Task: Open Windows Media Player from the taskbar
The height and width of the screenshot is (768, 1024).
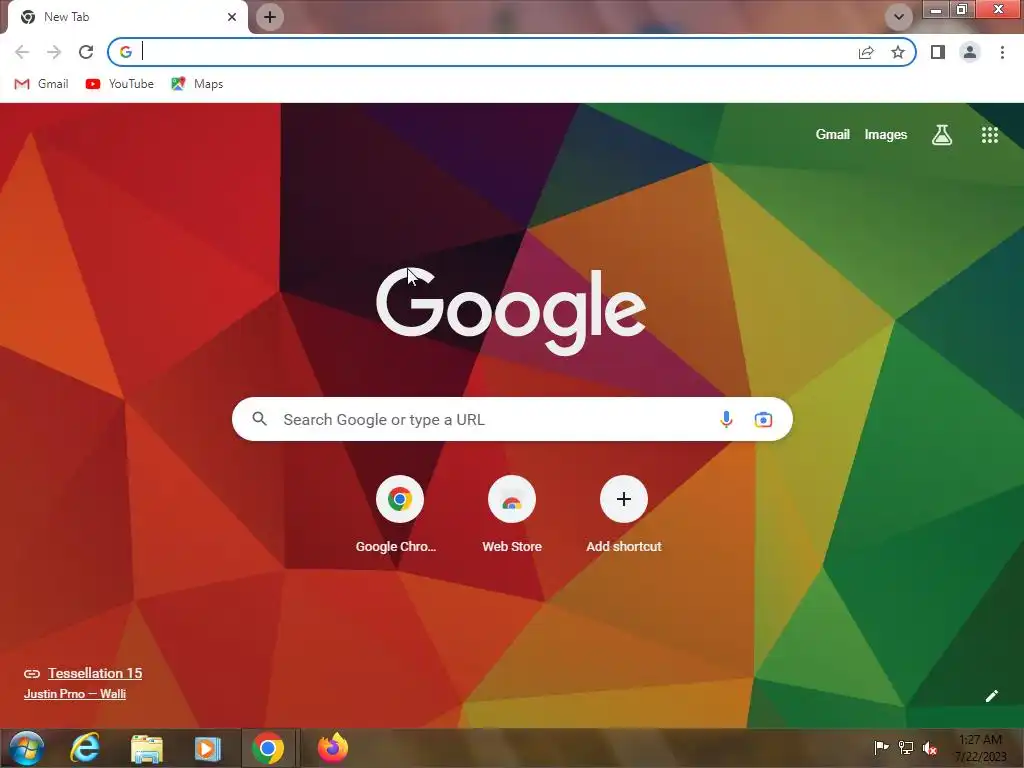Action: pos(208,748)
